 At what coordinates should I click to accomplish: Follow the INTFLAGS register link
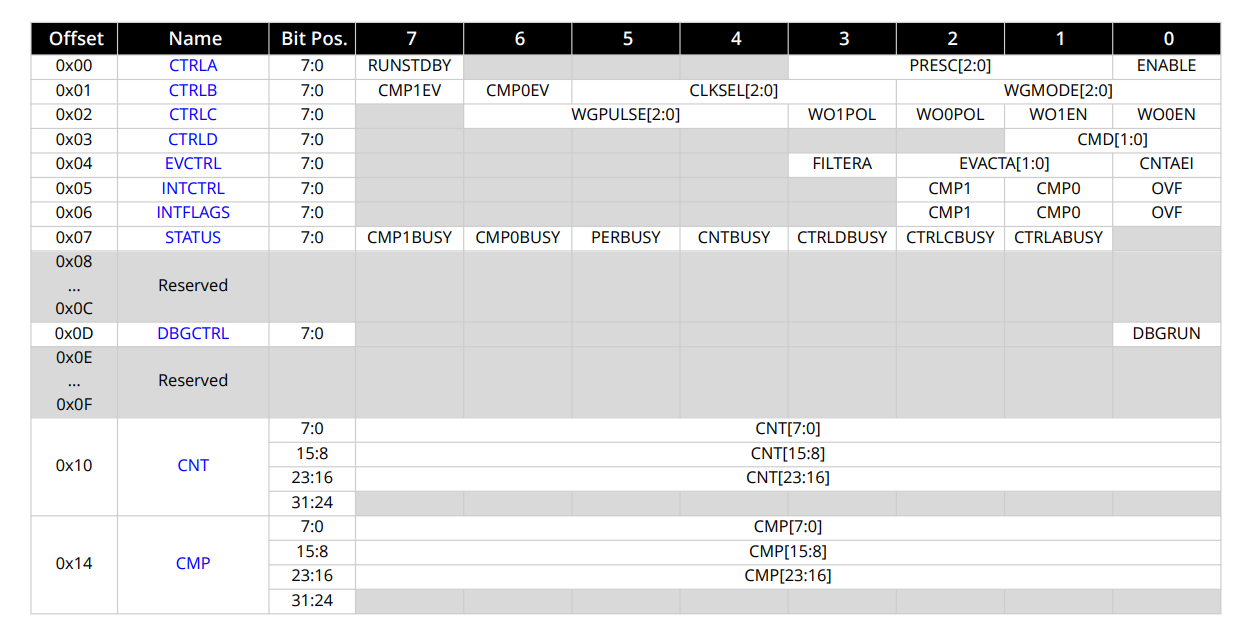pyautogui.click(x=193, y=212)
